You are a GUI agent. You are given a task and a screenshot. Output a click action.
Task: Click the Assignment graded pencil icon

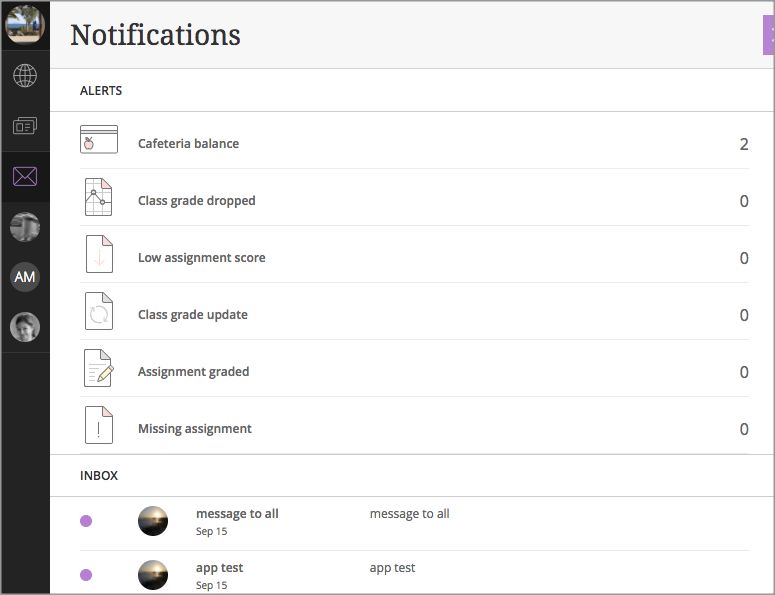(99, 368)
